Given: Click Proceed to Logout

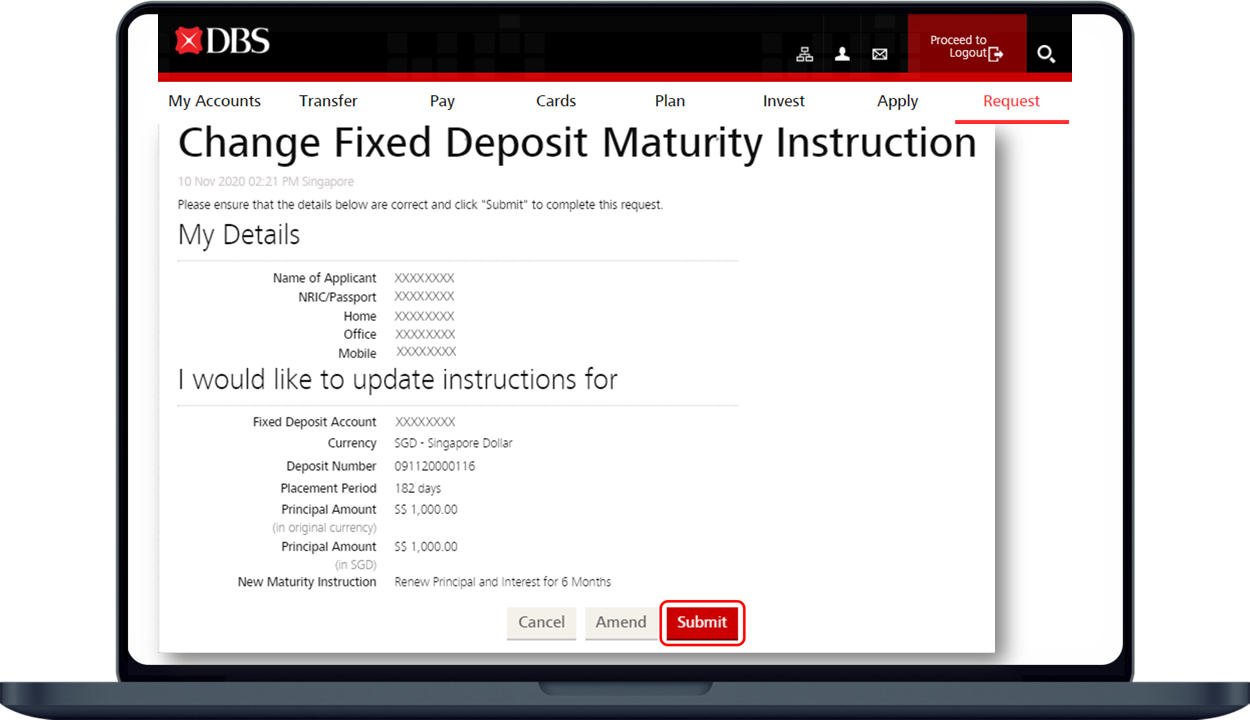Looking at the screenshot, I should tap(966, 47).
